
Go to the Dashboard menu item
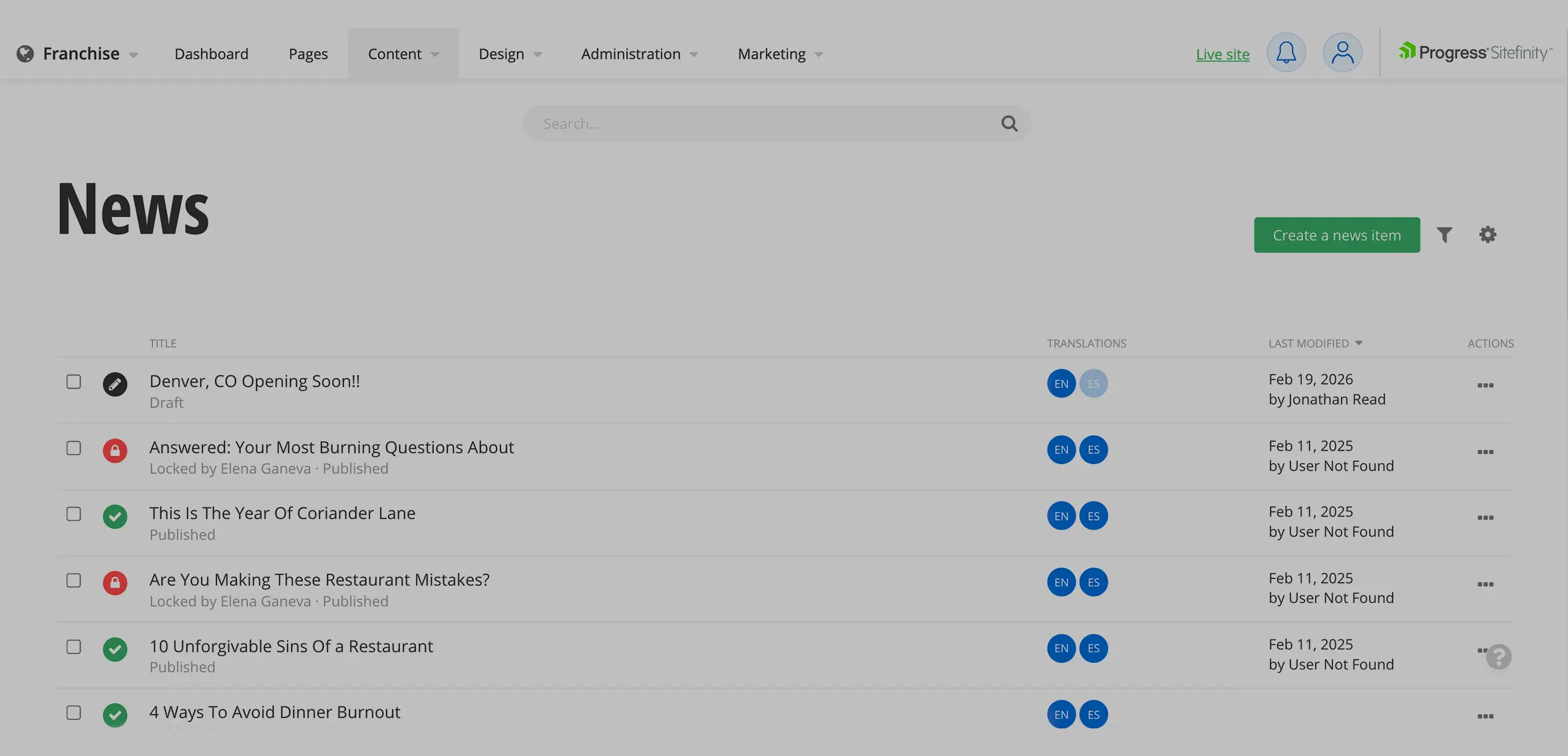tap(211, 54)
